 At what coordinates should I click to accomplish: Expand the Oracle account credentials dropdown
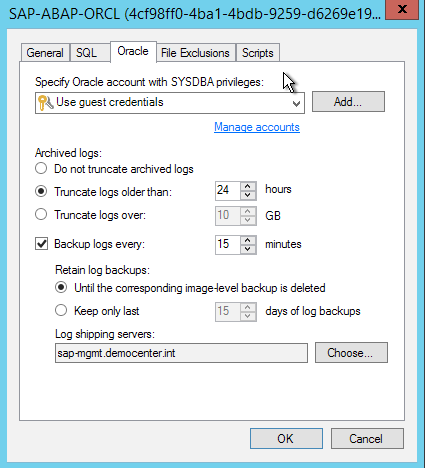click(296, 103)
